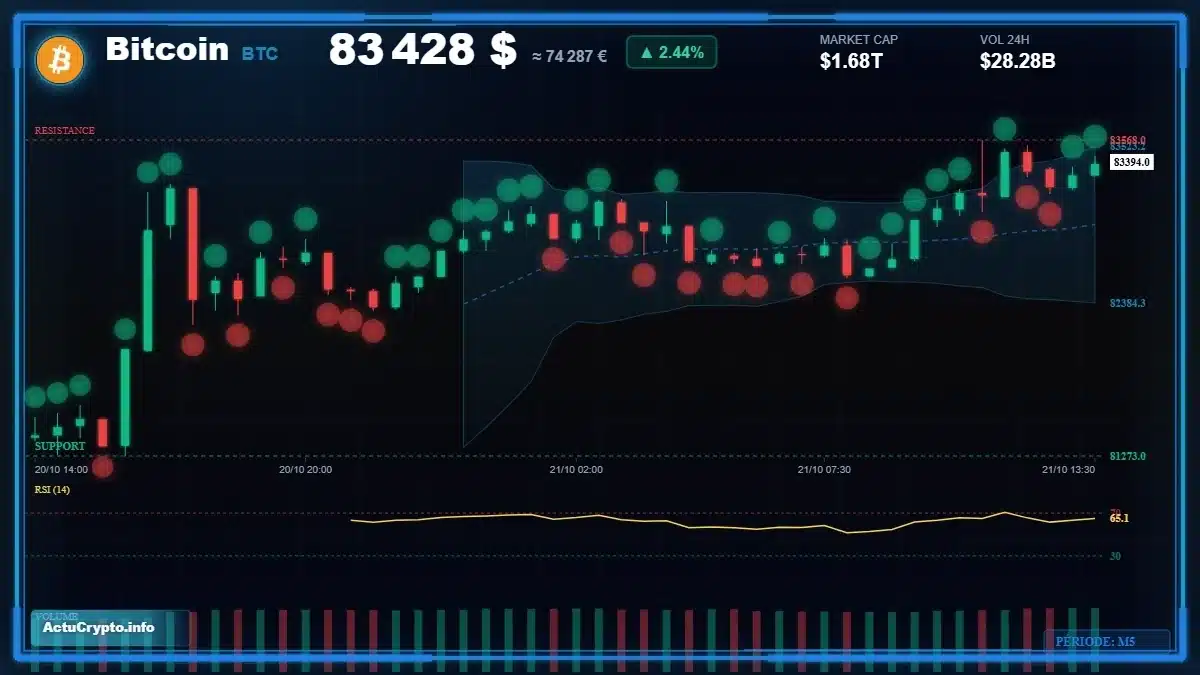Select the Bitcoin name heading
The height and width of the screenshot is (675, 1200).
pos(167,49)
